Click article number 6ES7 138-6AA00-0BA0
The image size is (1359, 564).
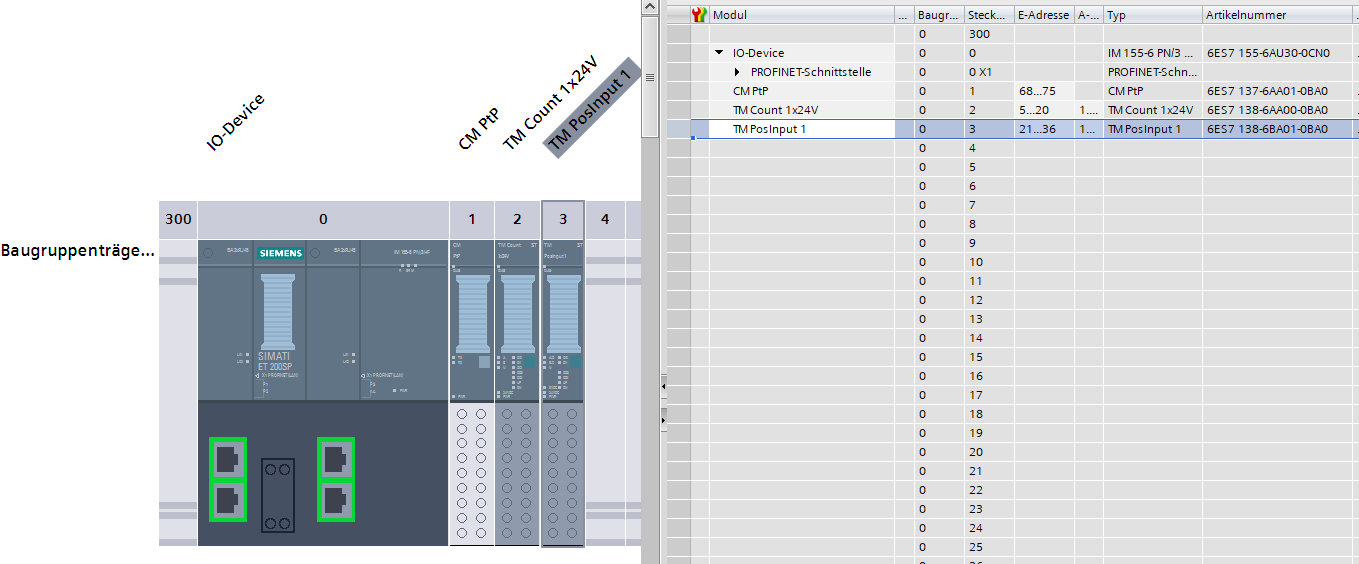(x=1267, y=110)
